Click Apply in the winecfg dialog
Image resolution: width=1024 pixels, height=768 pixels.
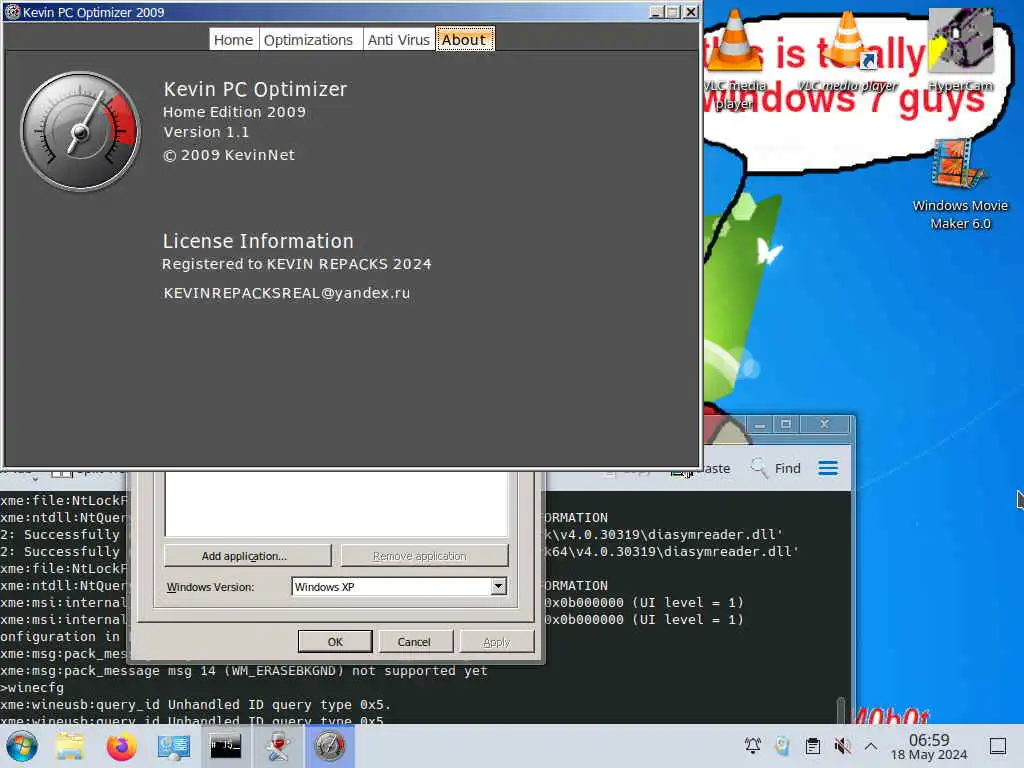tap(496, 642)
